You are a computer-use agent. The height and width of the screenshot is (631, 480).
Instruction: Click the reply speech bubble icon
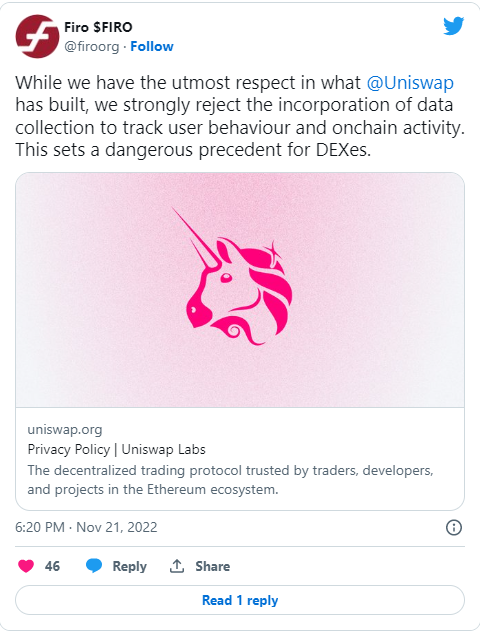(94, 566)
